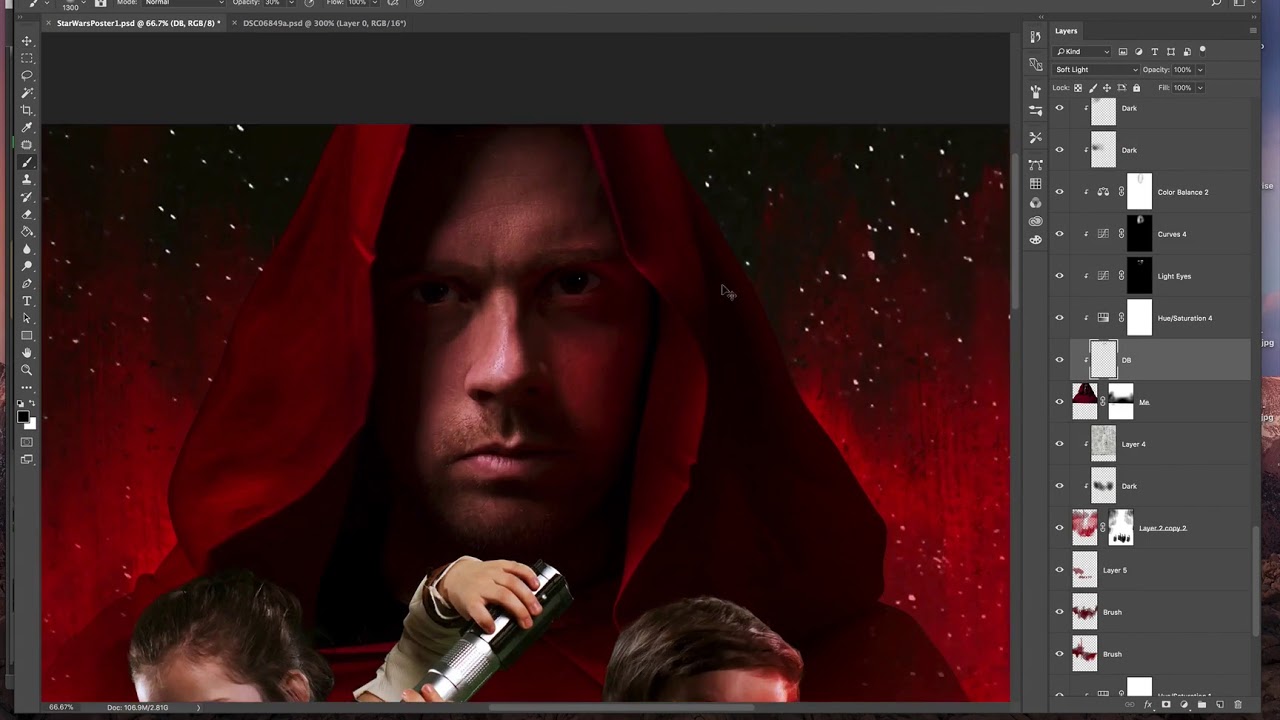Select the Dodge tool
Image resolution: width=1280 pixels, height=720 pixels.
click(27, 266)
